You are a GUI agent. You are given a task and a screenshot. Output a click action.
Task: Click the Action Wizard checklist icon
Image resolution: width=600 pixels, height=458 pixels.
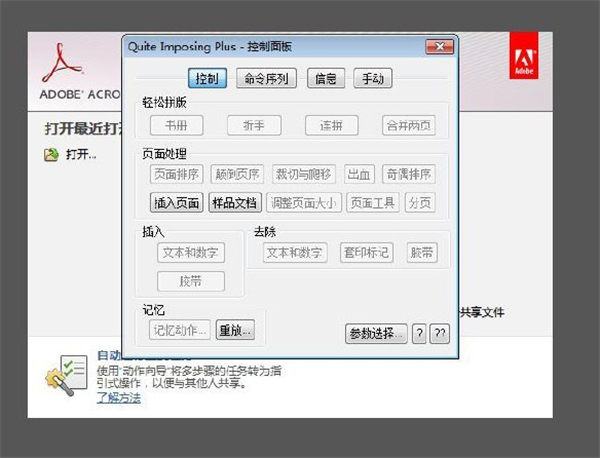coord(62,375)
